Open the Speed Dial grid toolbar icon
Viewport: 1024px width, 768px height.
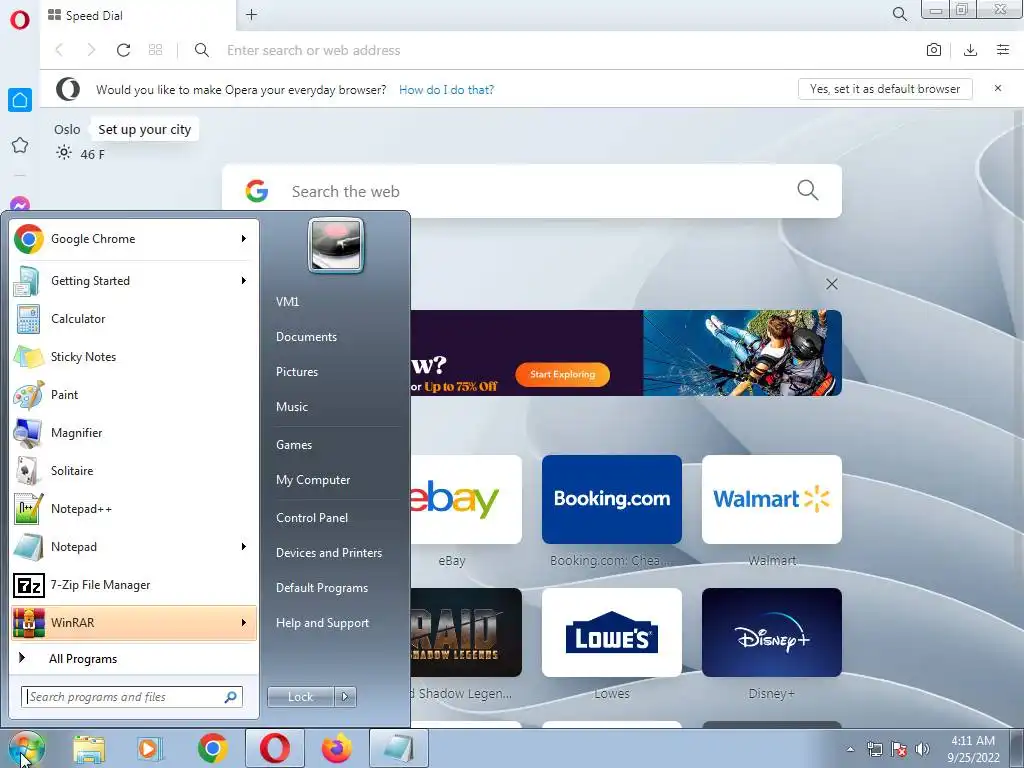[x=155, y=50]
